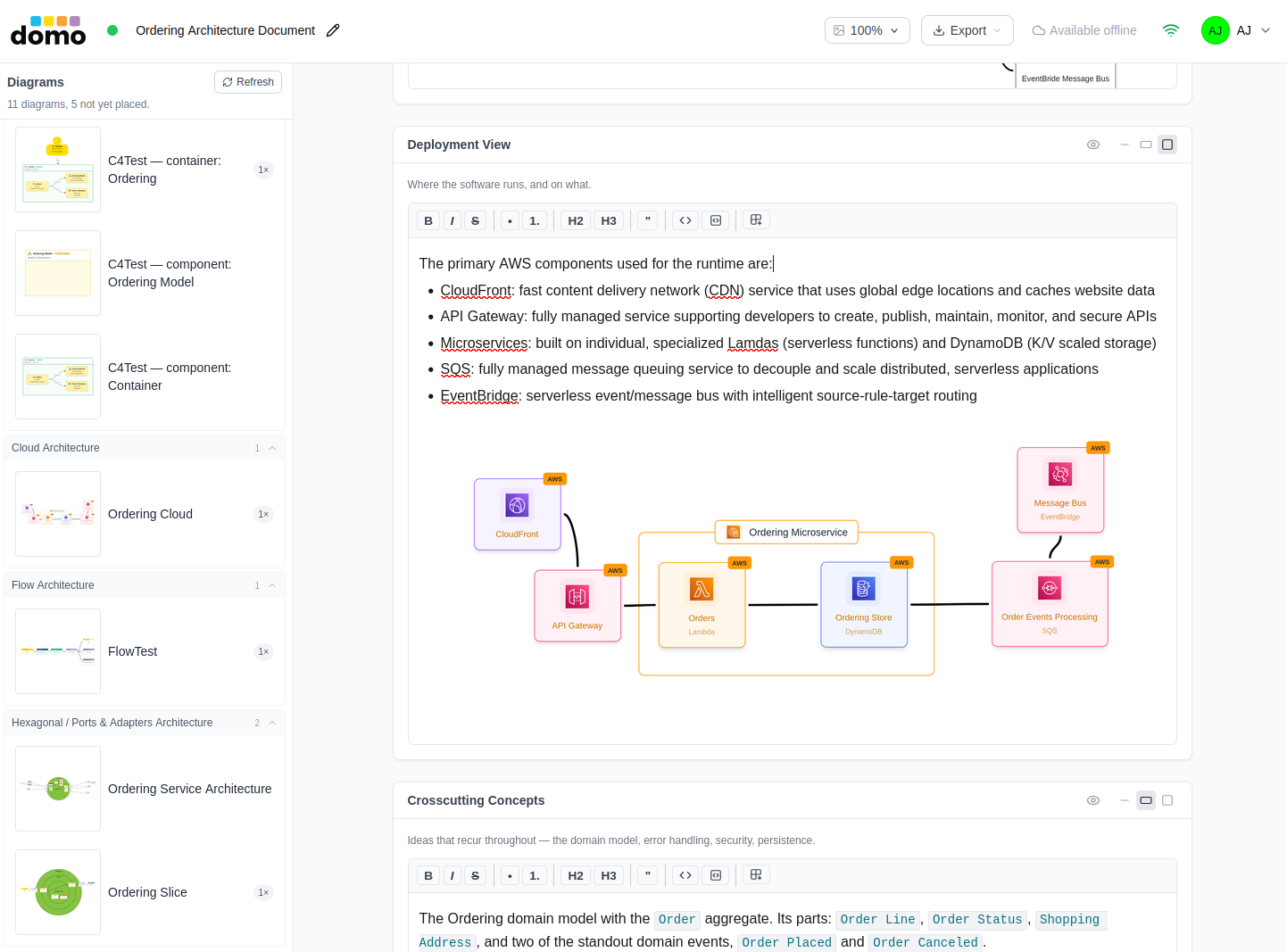This screenshot has width=1287, height=952.
Task: Click the Order Placed code term
Action: tap(786, 942)
